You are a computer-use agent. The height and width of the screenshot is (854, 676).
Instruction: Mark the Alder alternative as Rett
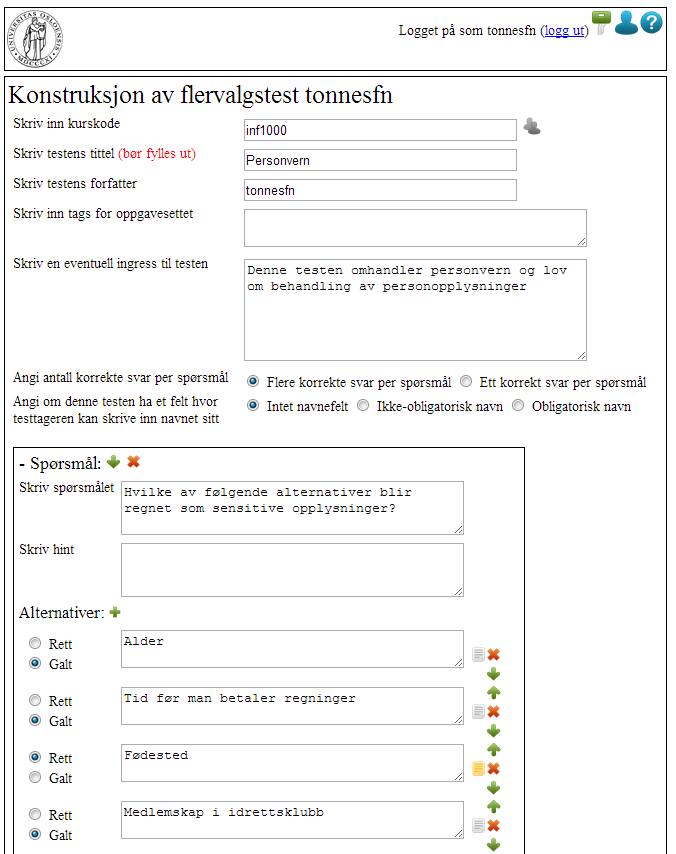click(x=35, y=643)
